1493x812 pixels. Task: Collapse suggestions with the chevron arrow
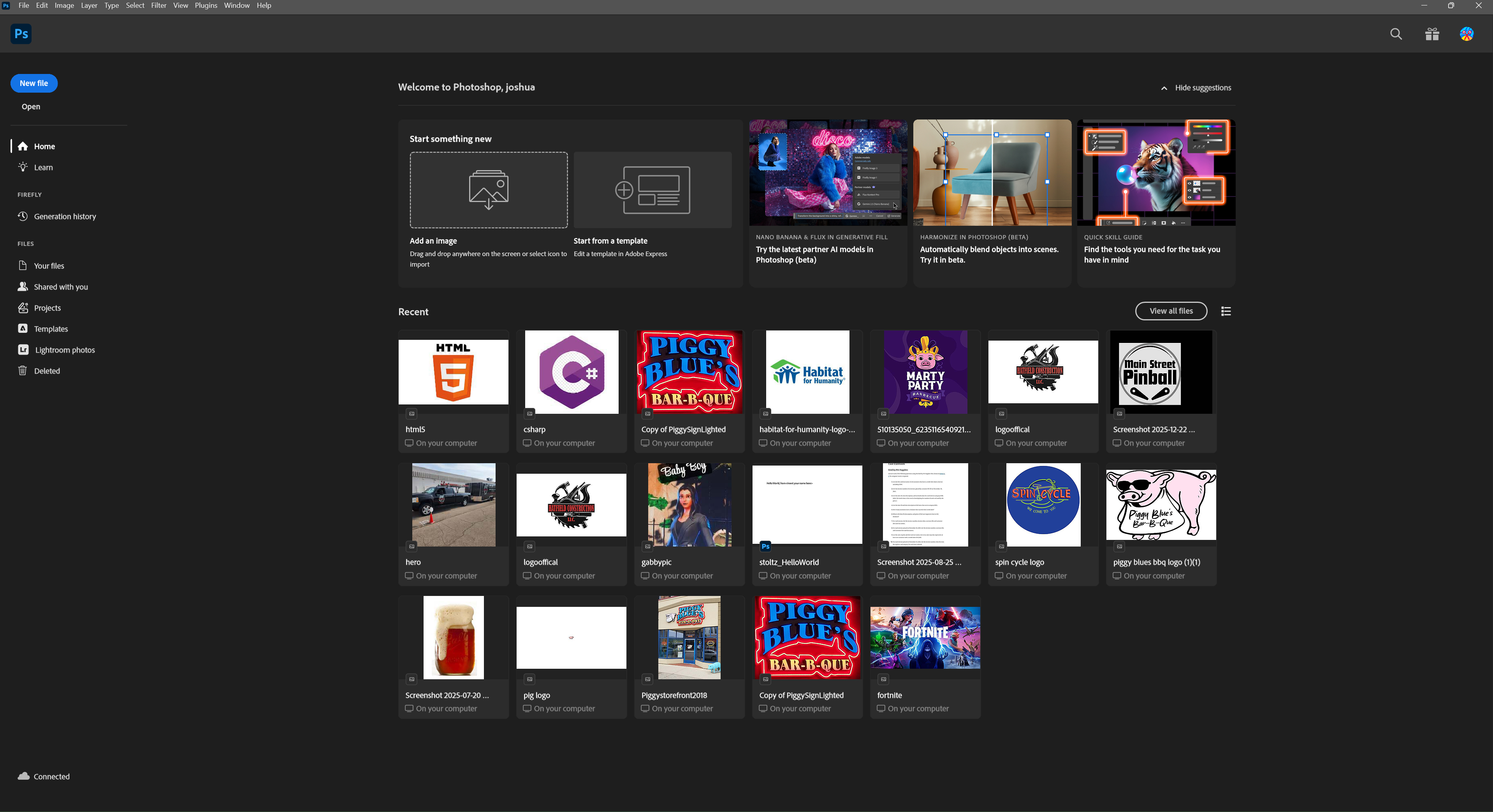pos(1164,88)
